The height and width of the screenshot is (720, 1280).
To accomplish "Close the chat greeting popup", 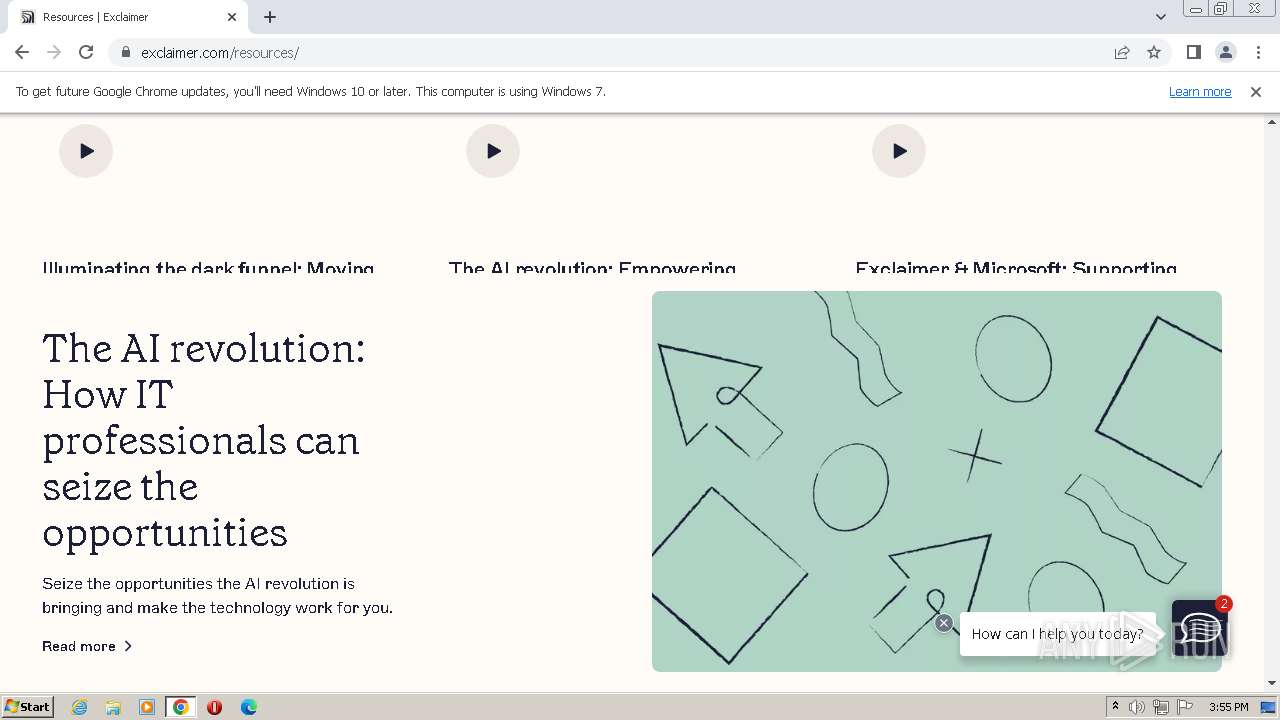I will tap(944, 623).
